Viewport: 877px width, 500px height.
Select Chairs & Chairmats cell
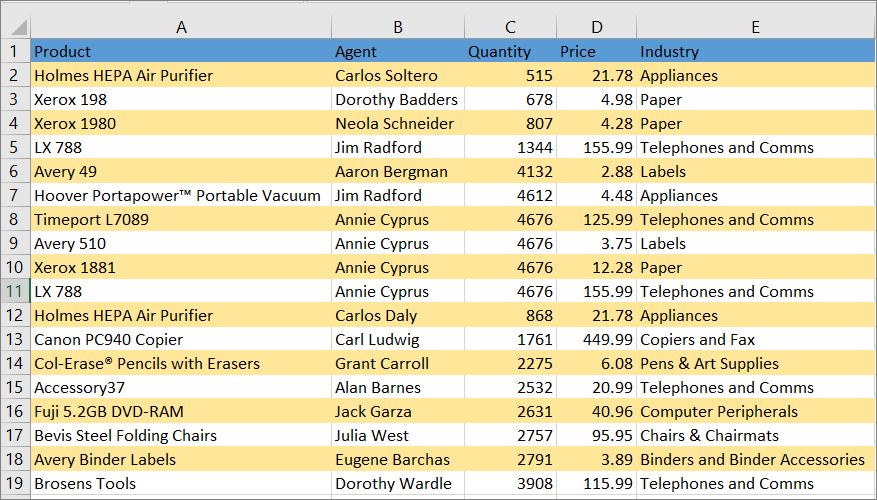coord(756,435)
